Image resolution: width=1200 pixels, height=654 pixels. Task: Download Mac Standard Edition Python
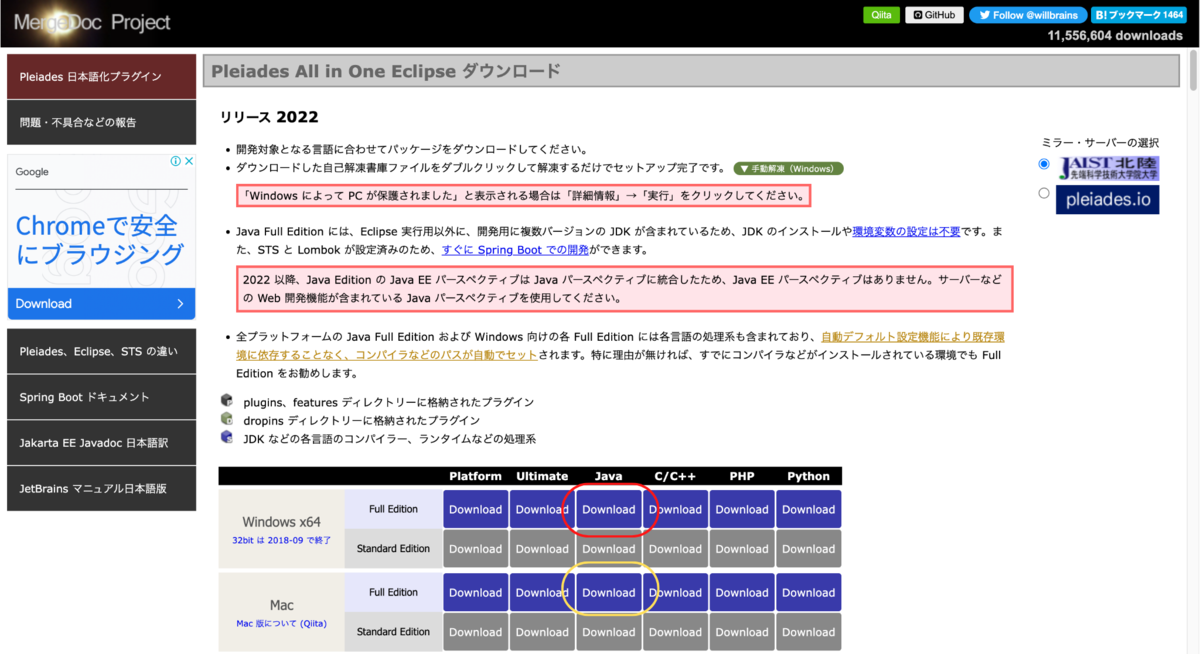click(808, 632)
